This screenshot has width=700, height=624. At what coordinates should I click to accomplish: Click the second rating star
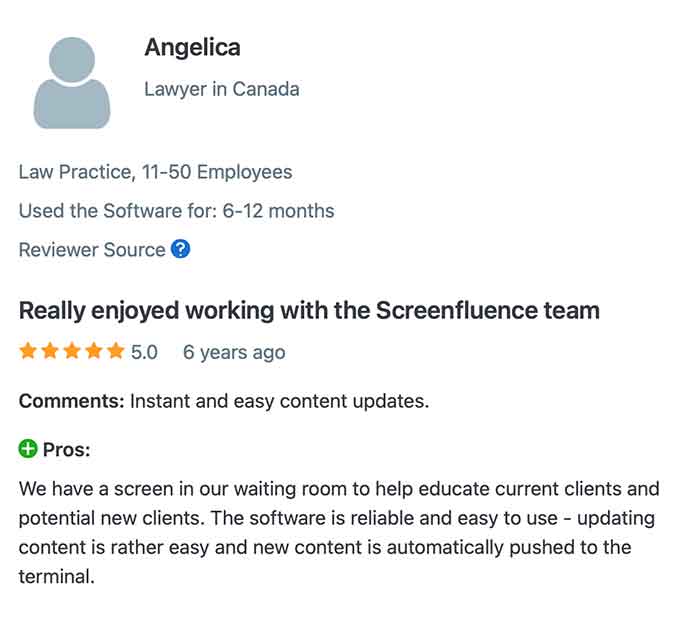coord(50,352)
